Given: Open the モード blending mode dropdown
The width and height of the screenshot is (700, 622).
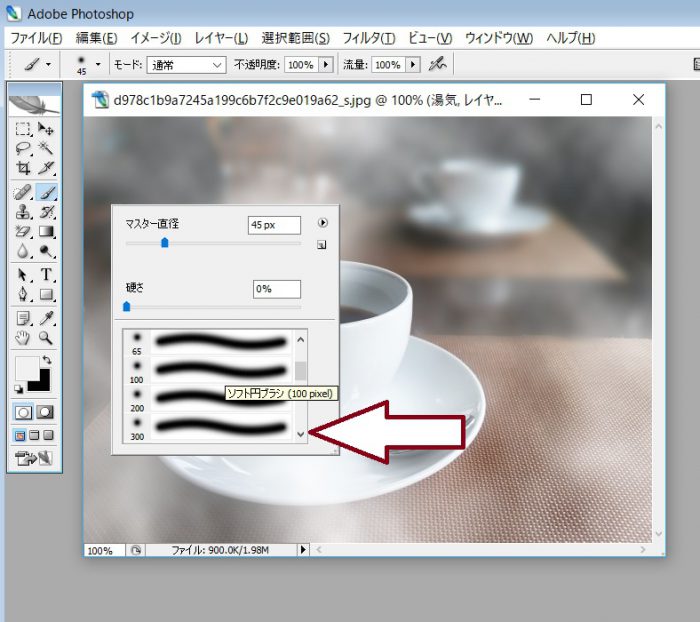Looking at the screenshot, I should [x=187, y=65].
